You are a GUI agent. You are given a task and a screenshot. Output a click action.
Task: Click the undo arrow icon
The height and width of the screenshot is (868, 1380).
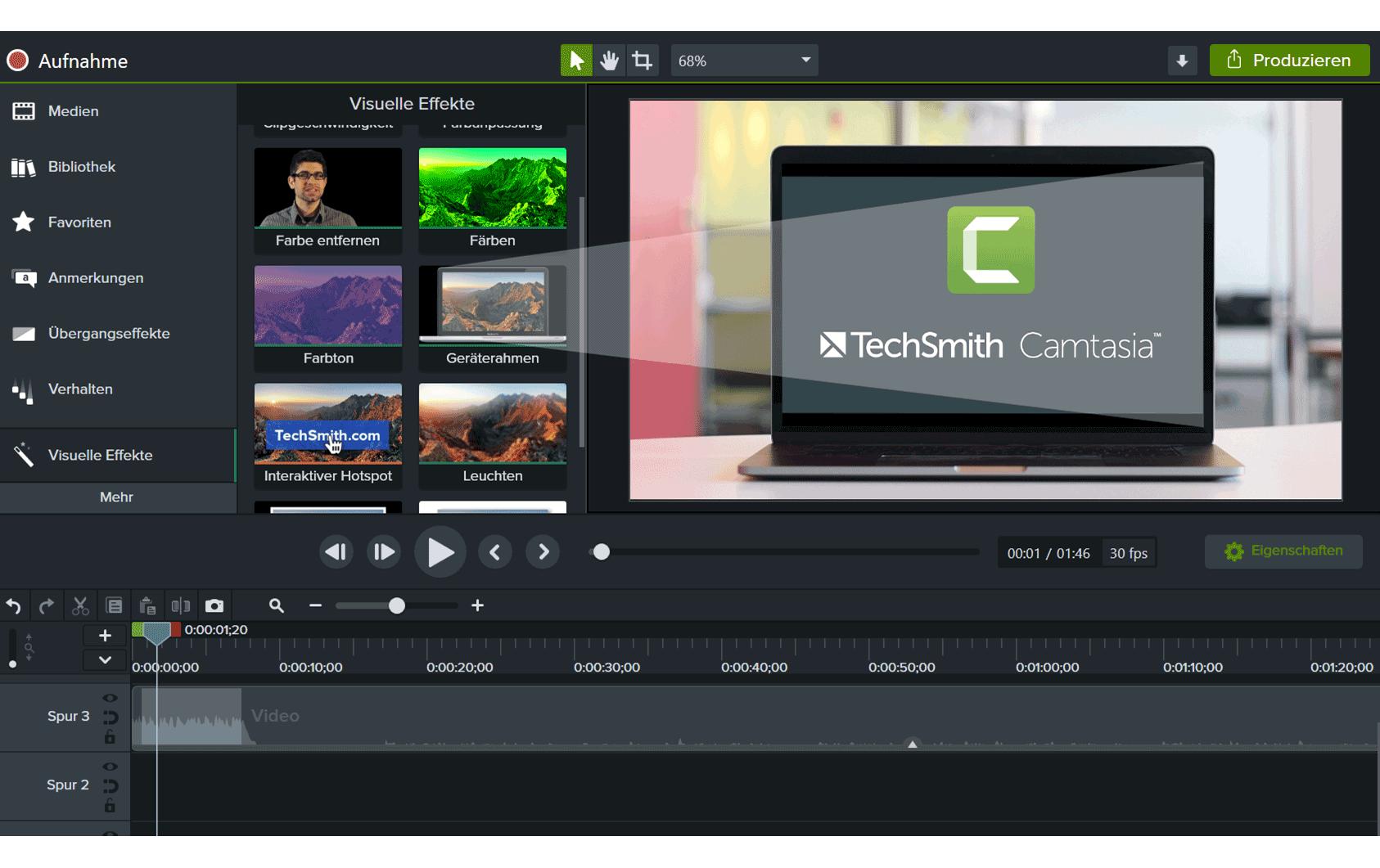click(14, 606)
